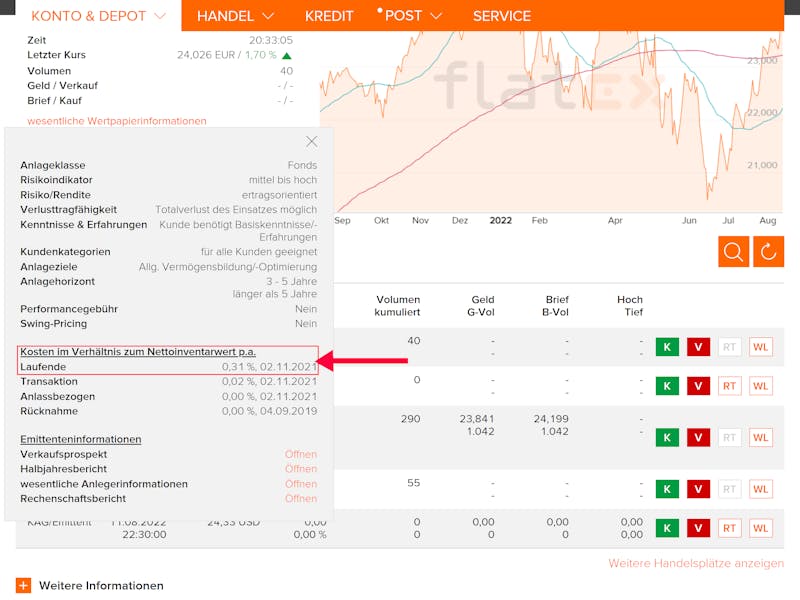This screenshot has width=800, height=600.
Task: Open the HANDEL dropdown menu
Action: coord(235,16)
